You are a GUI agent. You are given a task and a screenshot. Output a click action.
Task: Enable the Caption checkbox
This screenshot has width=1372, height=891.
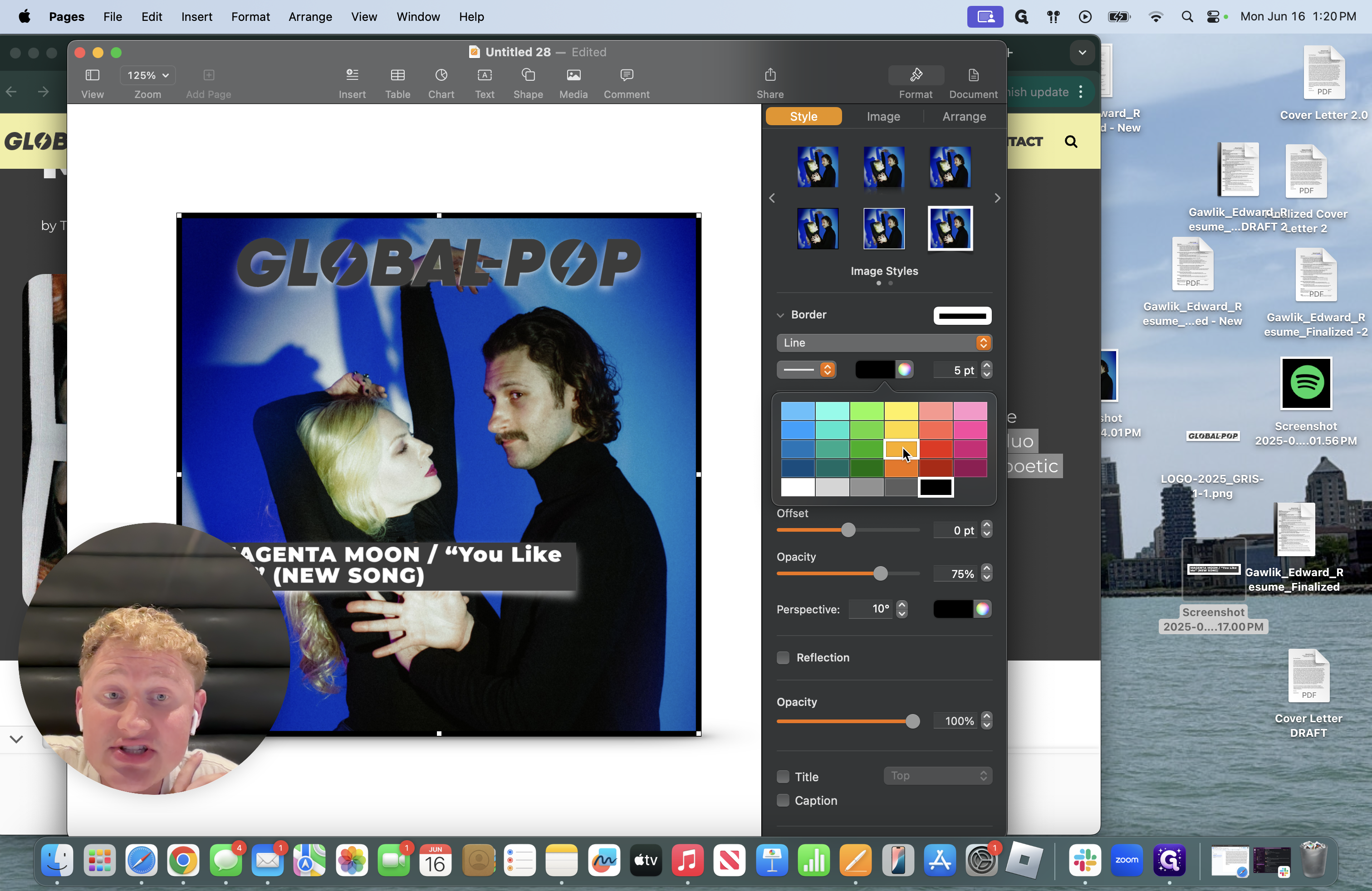click(783, 800)
